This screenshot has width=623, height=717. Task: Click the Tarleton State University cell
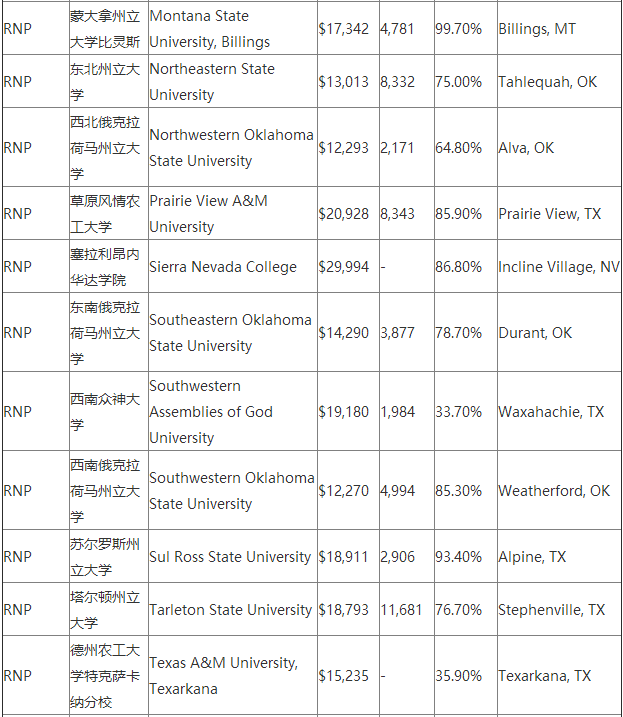tap(233, 610)
